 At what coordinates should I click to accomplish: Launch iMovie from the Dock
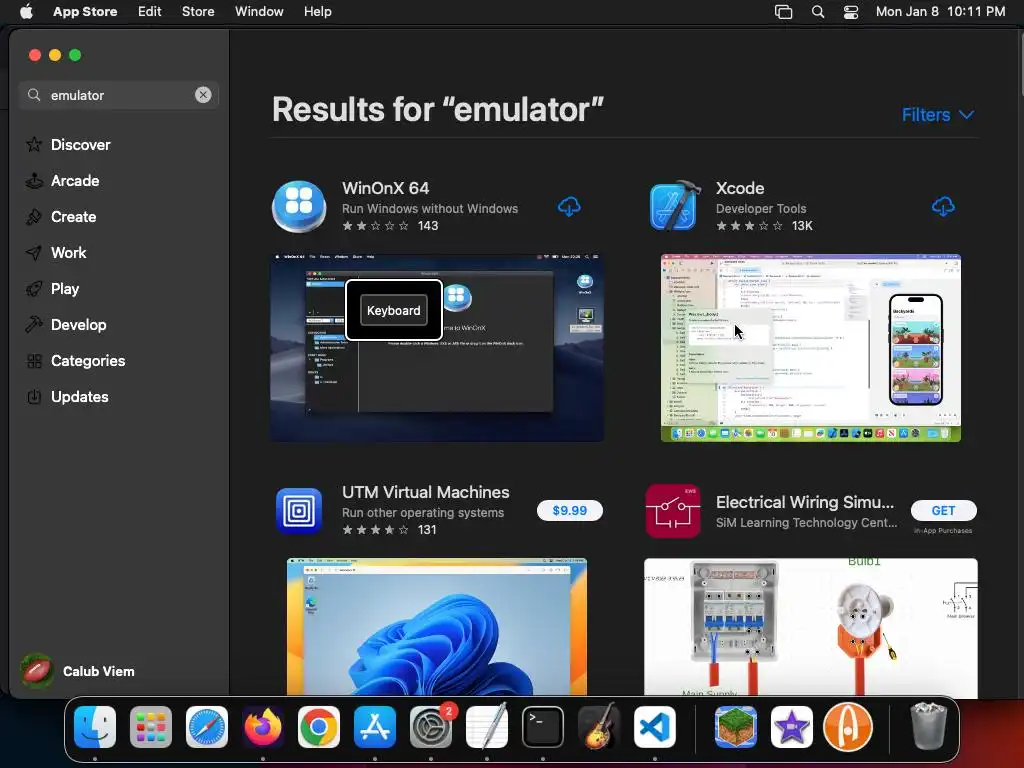[x=792, y=727]
